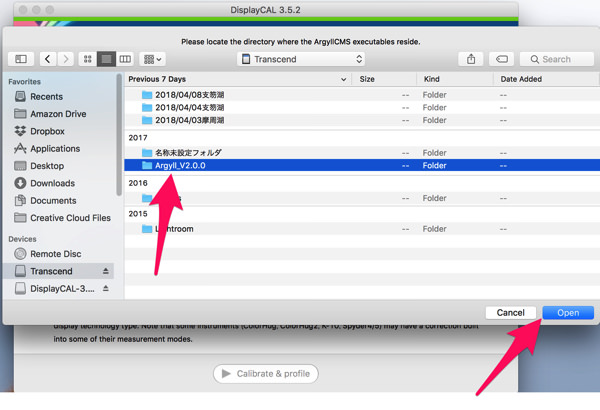Open the item grouping dropdown
The image size is (600, 410).
(153, 60)
